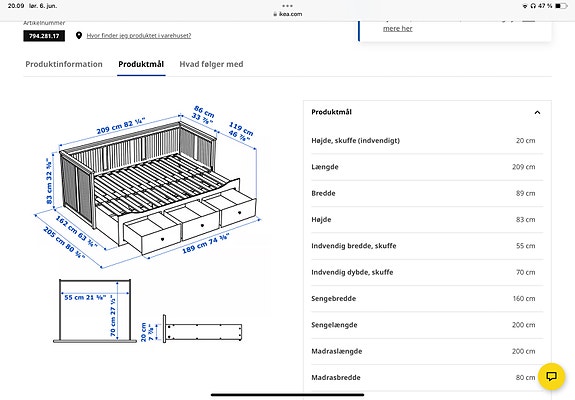Image resolution: width=575 pixels, height=400 pixels.
Task: Switch to the Produktinformation tab
Action: pyautogui.click(x=64, y=64)
